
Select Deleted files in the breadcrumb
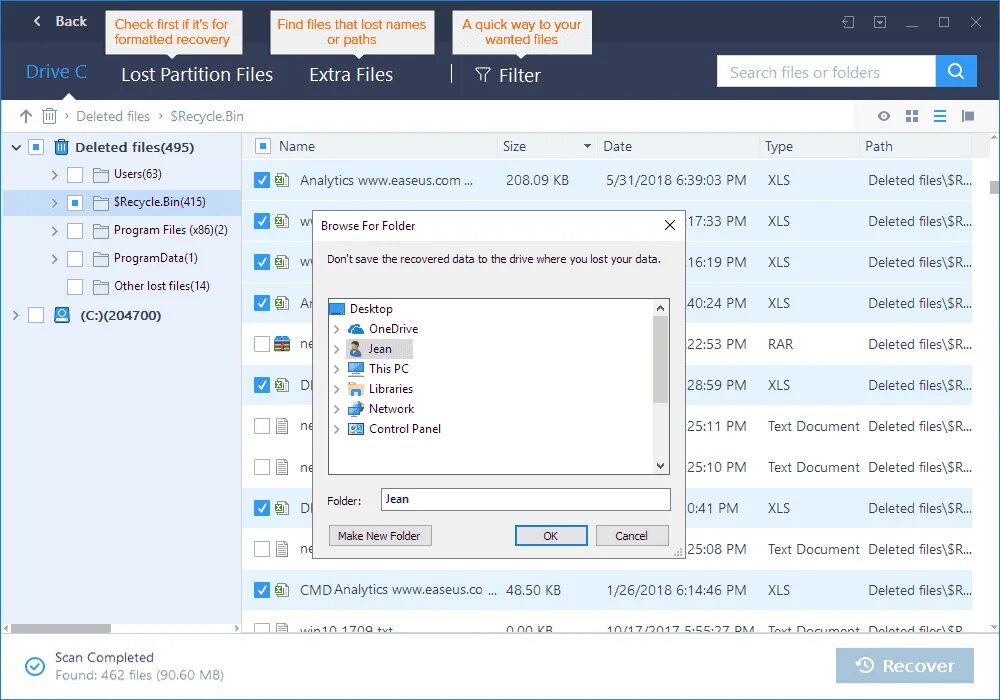tap(113, 116)
